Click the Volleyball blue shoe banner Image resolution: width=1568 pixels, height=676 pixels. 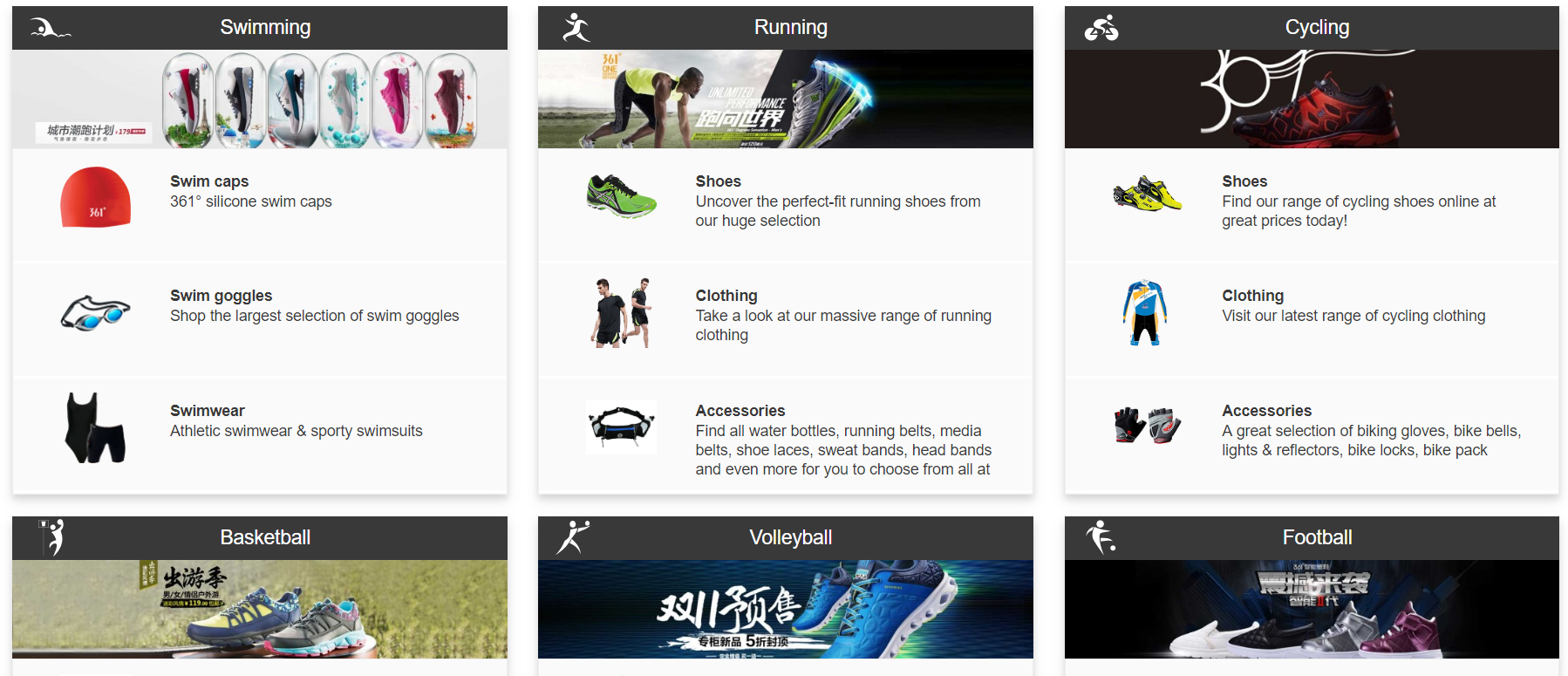(x=785, y=609)
